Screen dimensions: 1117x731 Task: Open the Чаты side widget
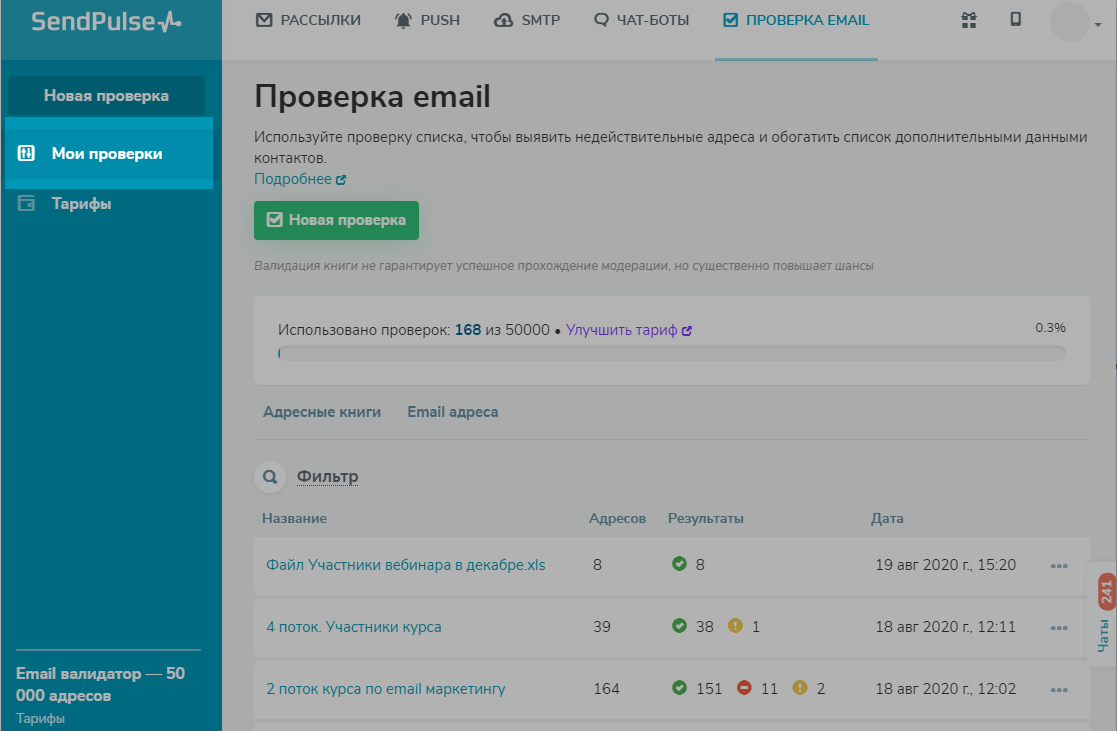click(1104, 614)
